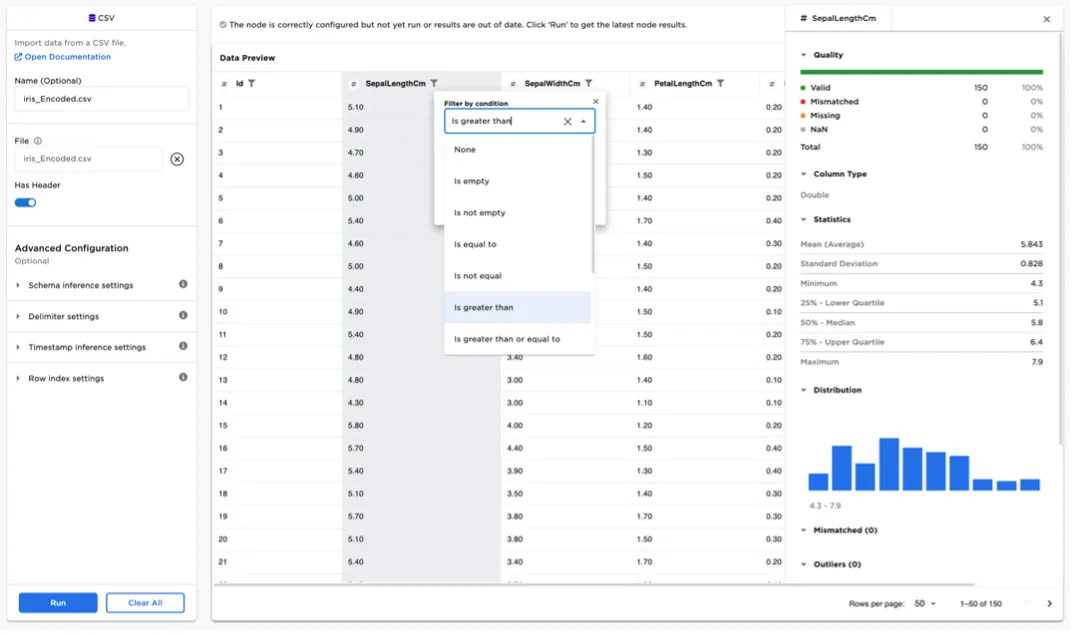This screenshot has width=1072, height=635.
Task: Click the SepalLengthCm column filter icon
Action: point(434,84)
